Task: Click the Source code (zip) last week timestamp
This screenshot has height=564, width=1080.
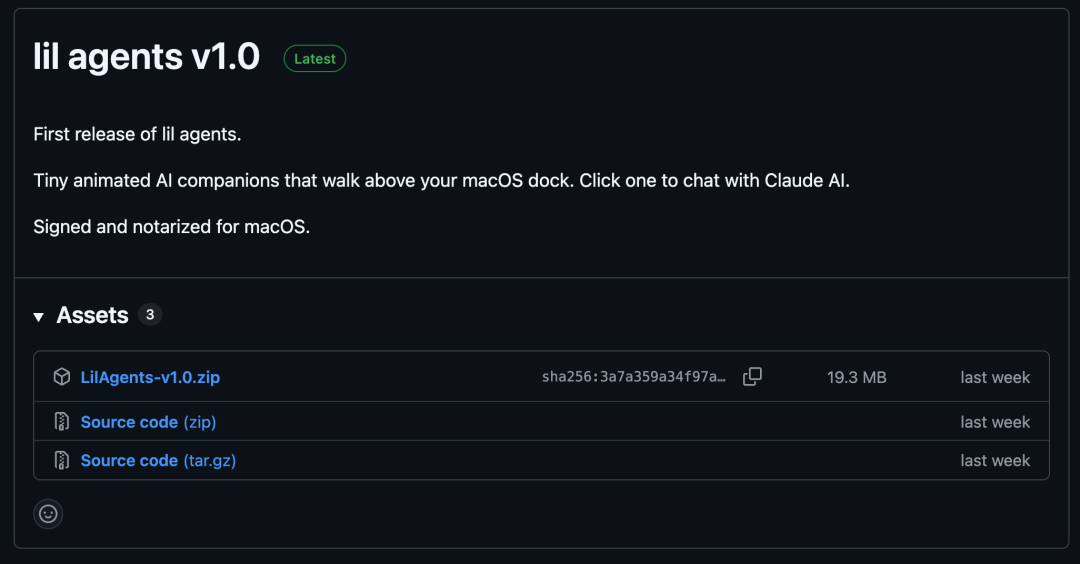Action: point(994,422)
